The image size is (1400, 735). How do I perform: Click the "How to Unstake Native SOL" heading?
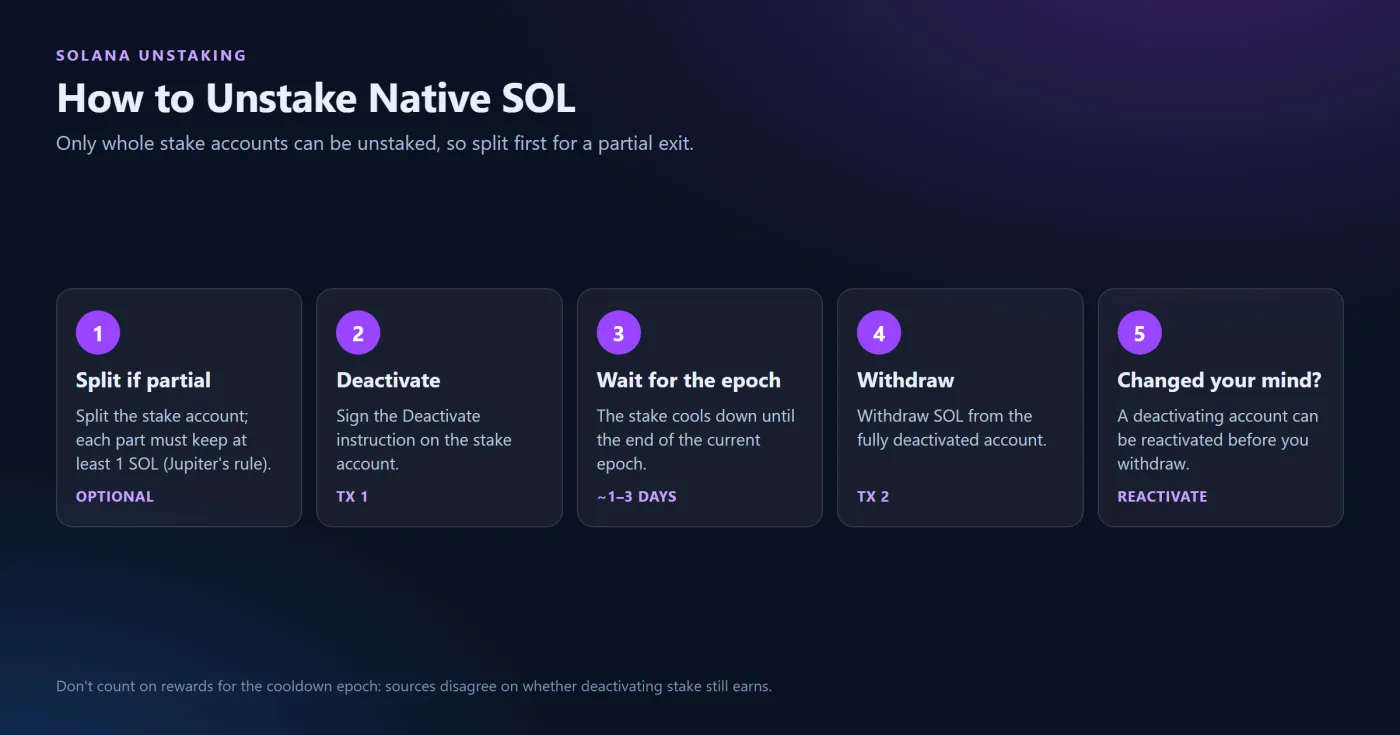tap(316, 98)
